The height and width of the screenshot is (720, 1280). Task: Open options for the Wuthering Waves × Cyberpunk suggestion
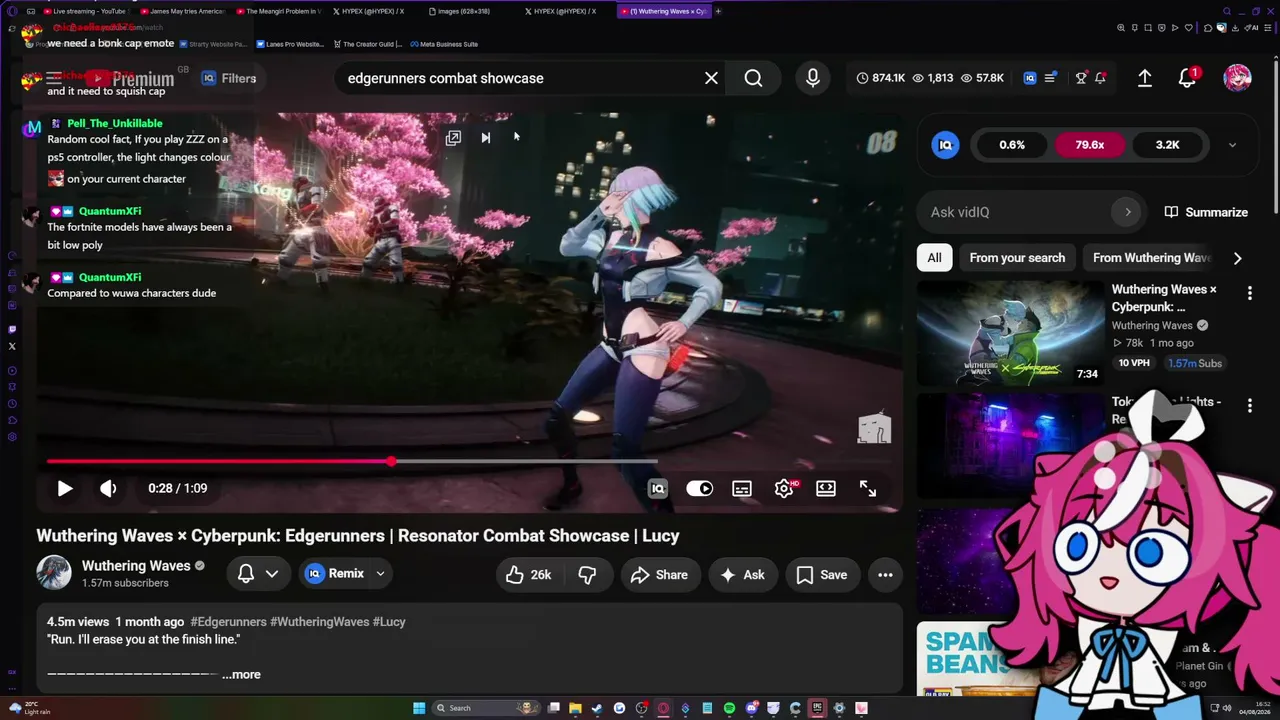pyautogui.click(x=1249, y=293)
